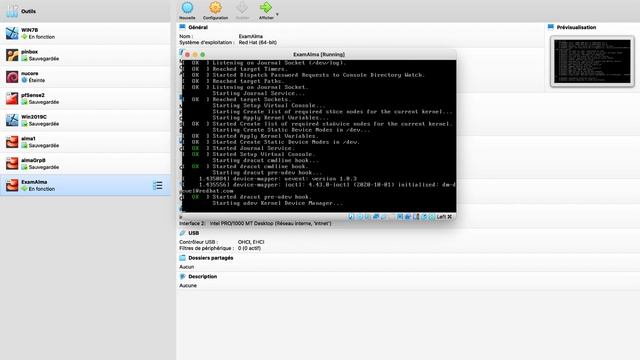Click the greyed-out Oublier arrow icon

click(x=242, y=8)
